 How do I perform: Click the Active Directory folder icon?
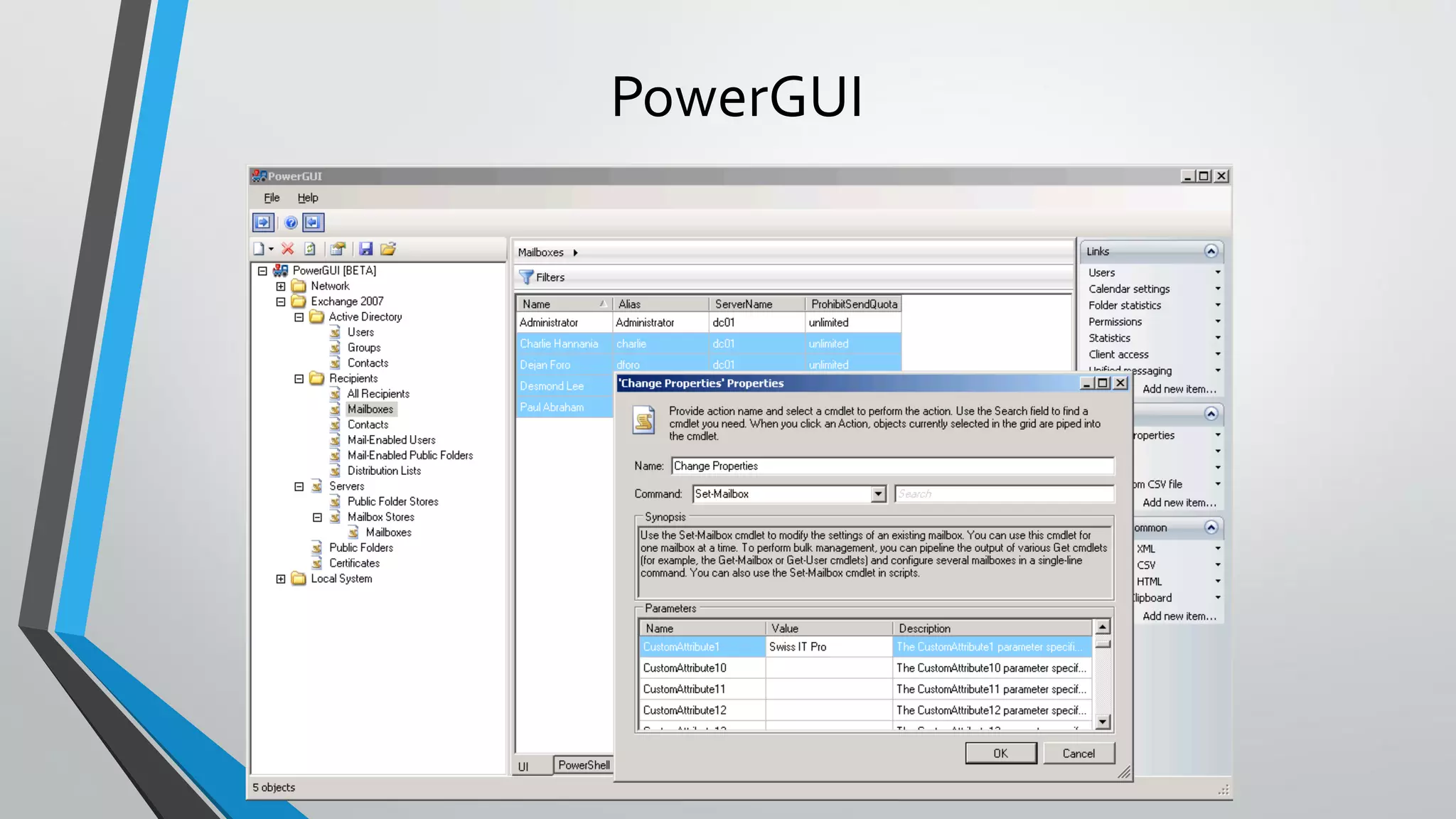click(x=317, y=317)
